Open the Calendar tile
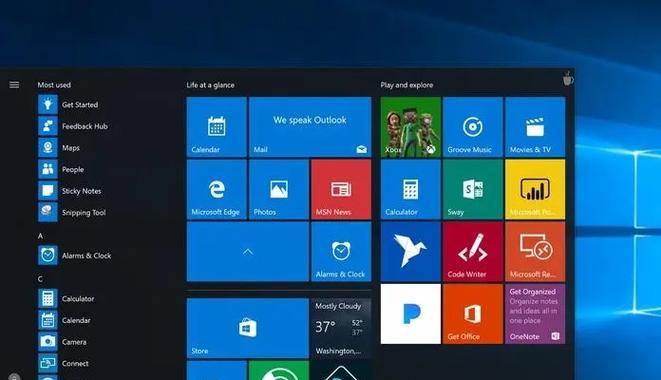 [217, 127]
